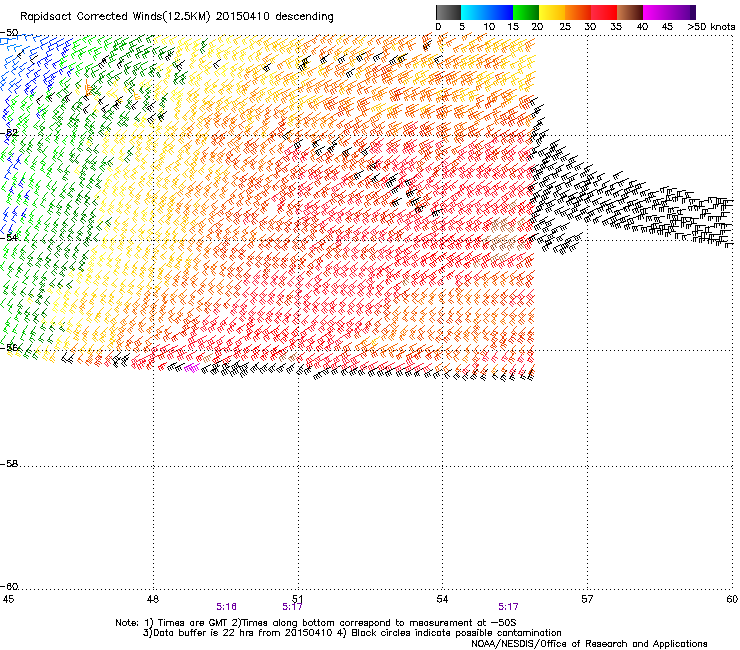Click the chart title 'Rapidsact Corrected Winds(12.5KM)'
The height and width of the screenshot is (650, 740).
[115, 17]
